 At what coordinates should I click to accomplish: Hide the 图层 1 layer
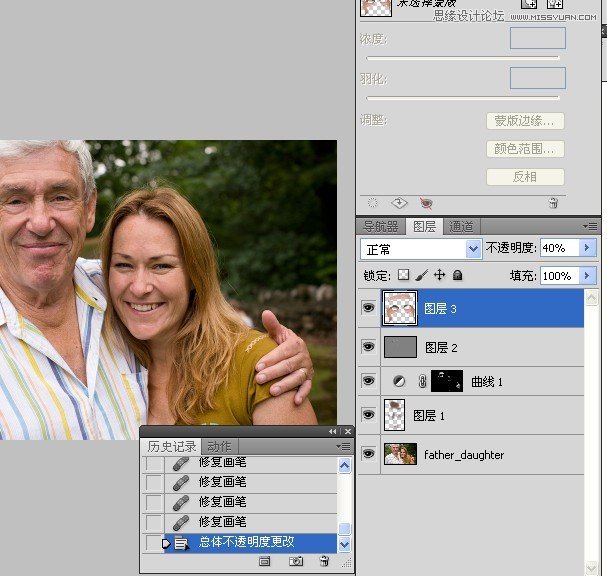click(x=369, y=415)
